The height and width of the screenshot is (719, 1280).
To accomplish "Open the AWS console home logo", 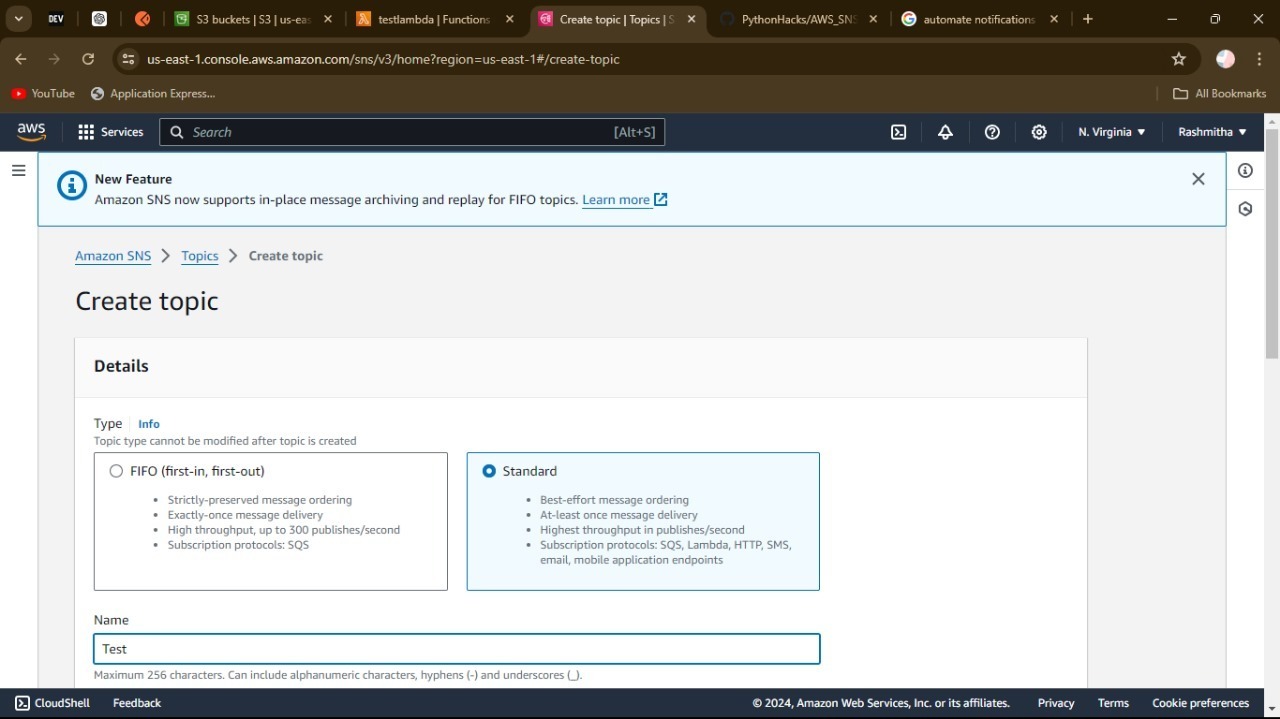I will click(31, 132).
